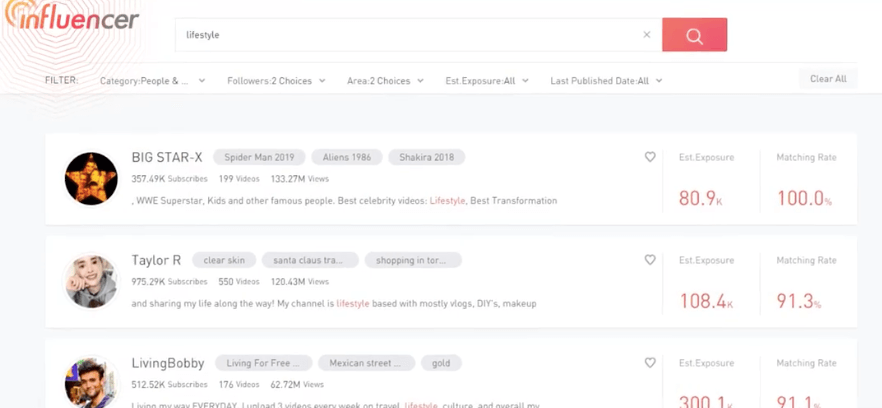Click the 62.72M Views text
The width and height of the screenshot is (882, 408).
tap(298, 385)
